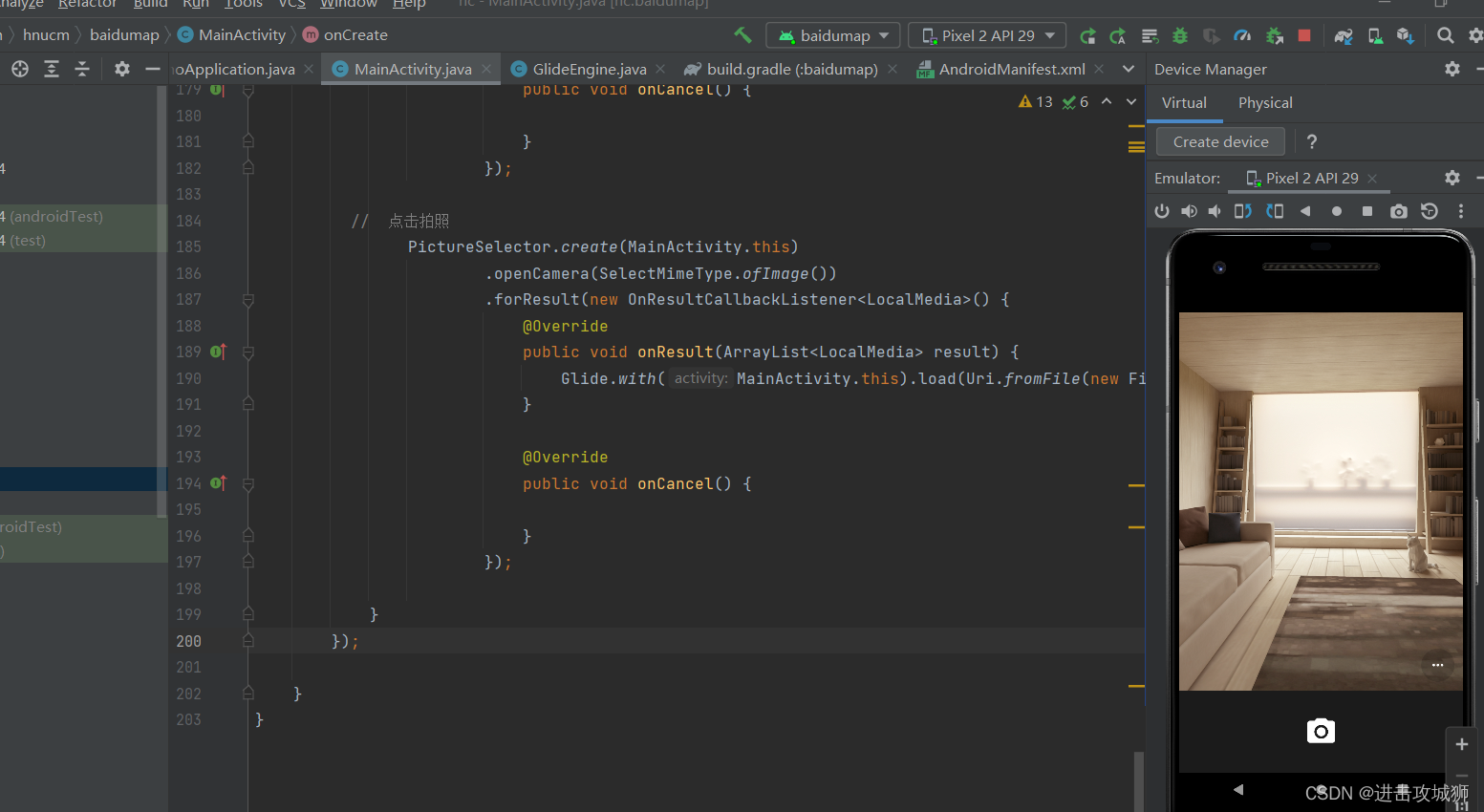Screen dimensions: 1484x812
Task: Close the Pixel 2 API 29 emulator tab
Action: (1372, 179)
